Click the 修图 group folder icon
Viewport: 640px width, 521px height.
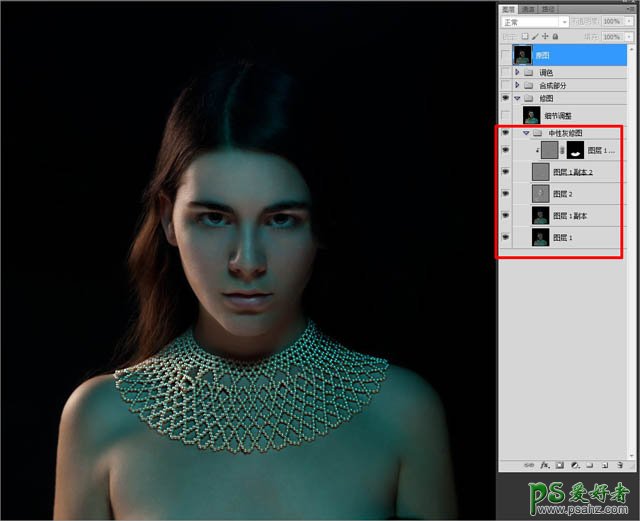coord(529,98)
